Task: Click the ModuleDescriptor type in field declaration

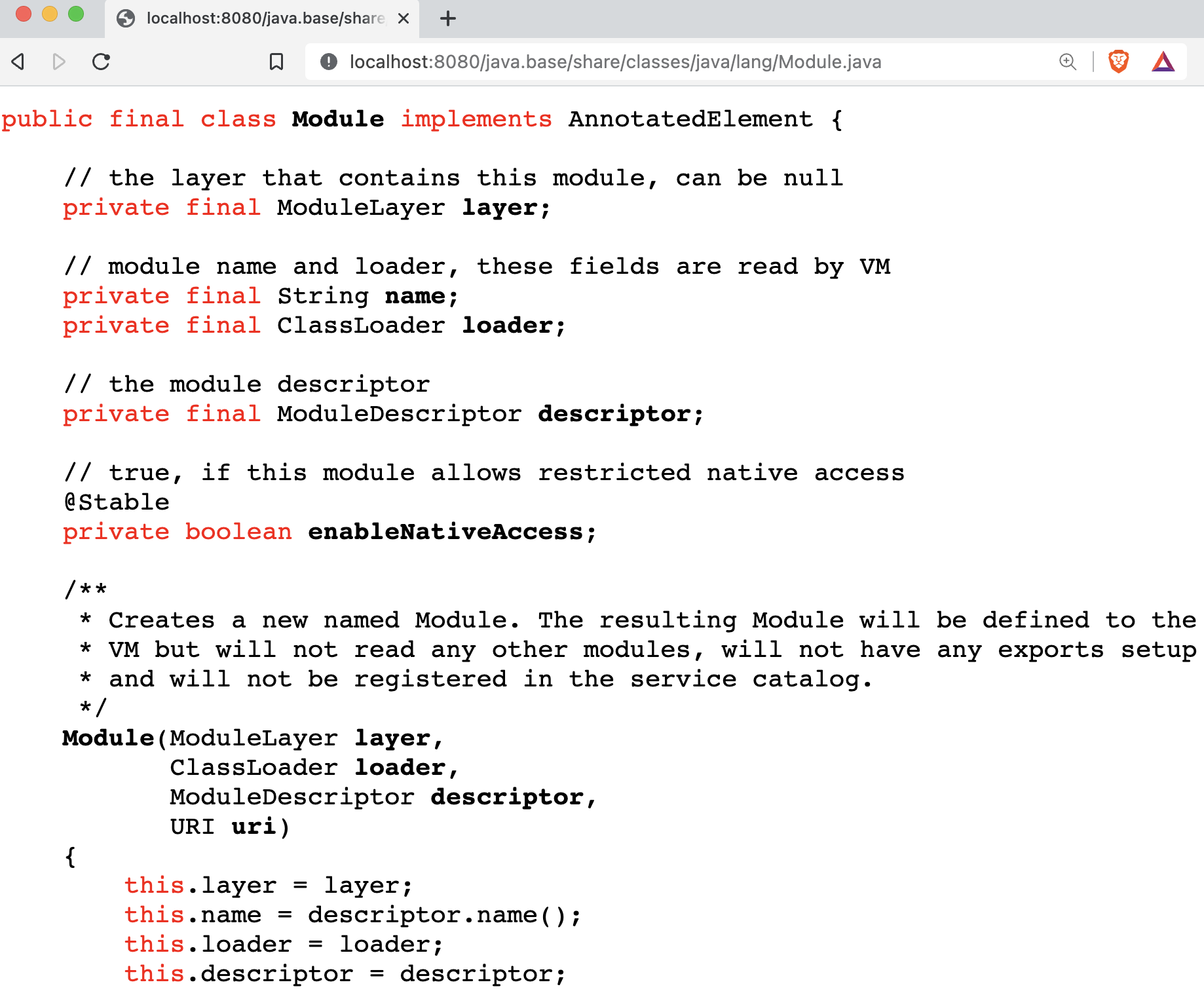Action: pyautogui.click(x=399, y=414)
